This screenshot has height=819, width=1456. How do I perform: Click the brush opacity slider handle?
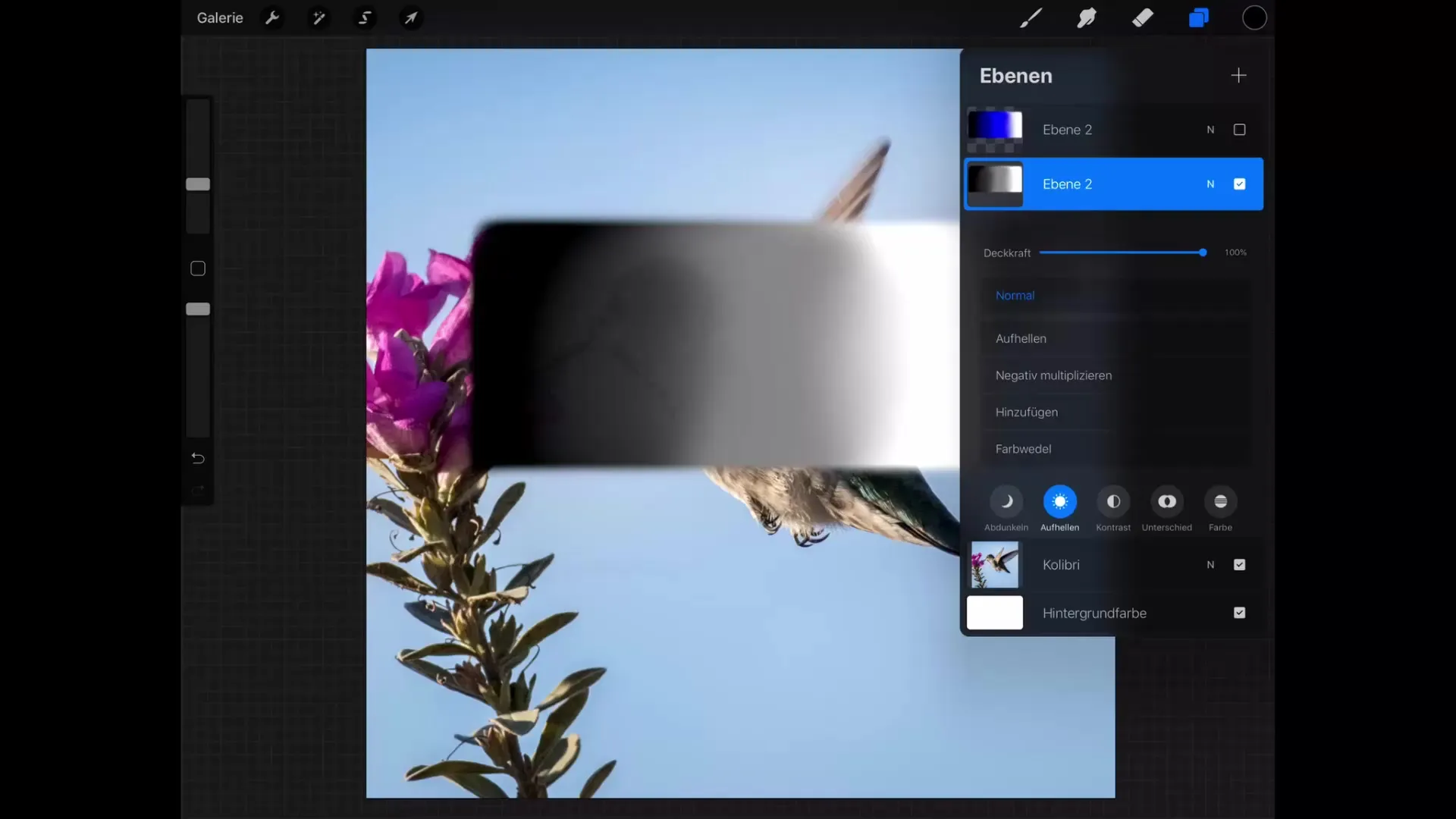click(198, 309)
